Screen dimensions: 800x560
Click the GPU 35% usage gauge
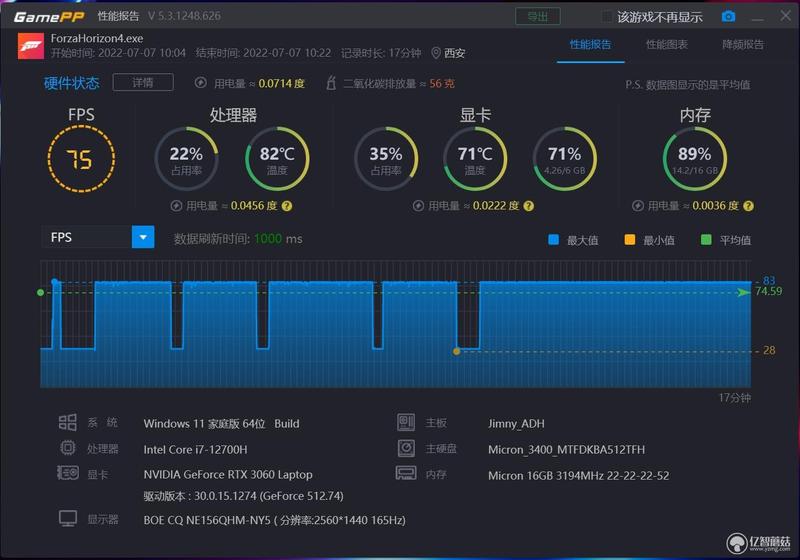[x=386, y=159]
